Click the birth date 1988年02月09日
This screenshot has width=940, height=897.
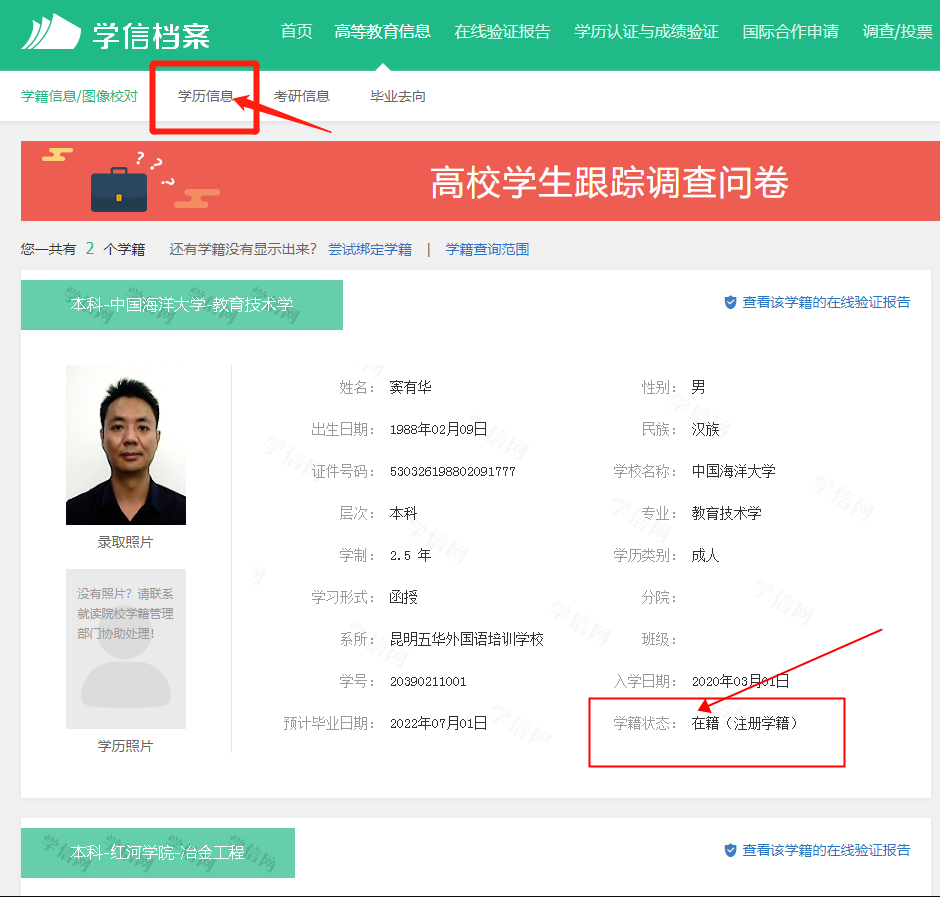coord(438,429)
